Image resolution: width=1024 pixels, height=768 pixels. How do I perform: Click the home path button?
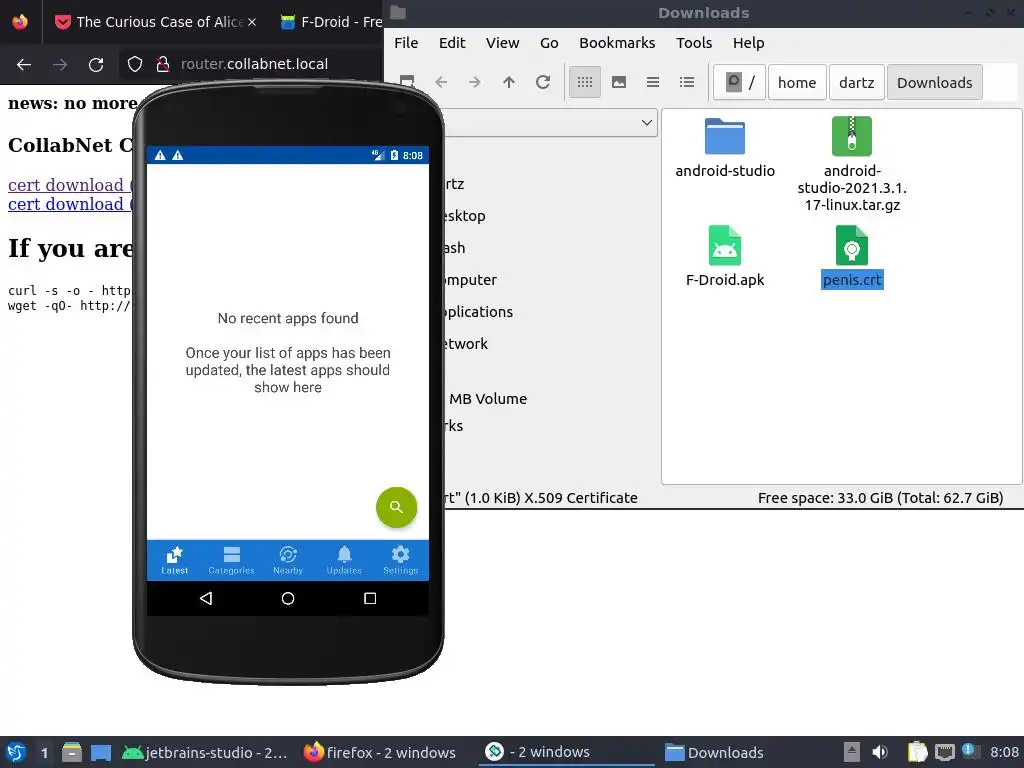797,82
